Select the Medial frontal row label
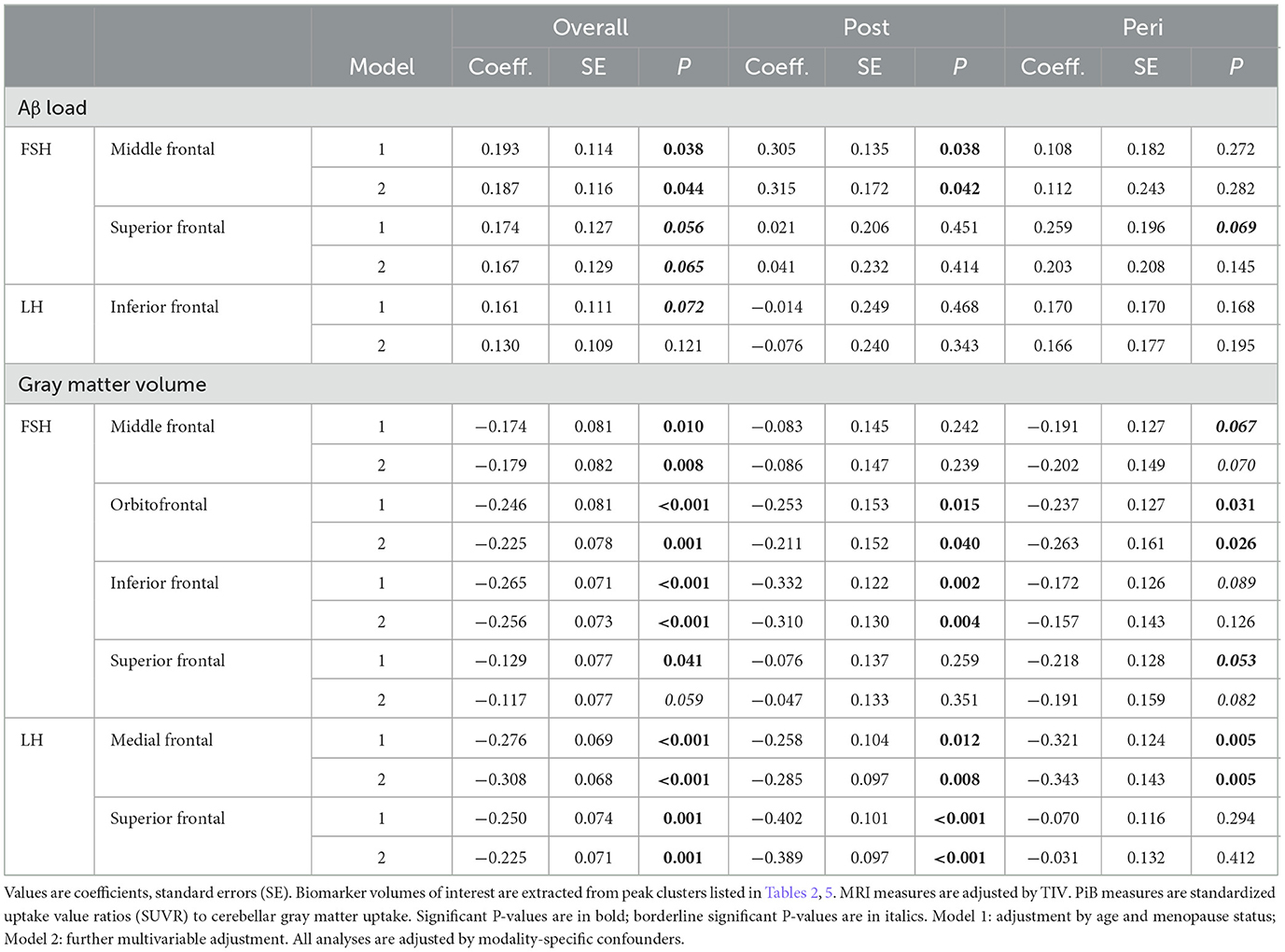1285x952 pixels. coord(161,740)
